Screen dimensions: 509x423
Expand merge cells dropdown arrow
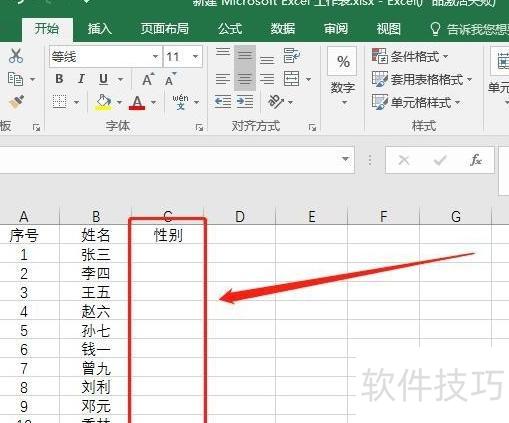tap(308, 80)
